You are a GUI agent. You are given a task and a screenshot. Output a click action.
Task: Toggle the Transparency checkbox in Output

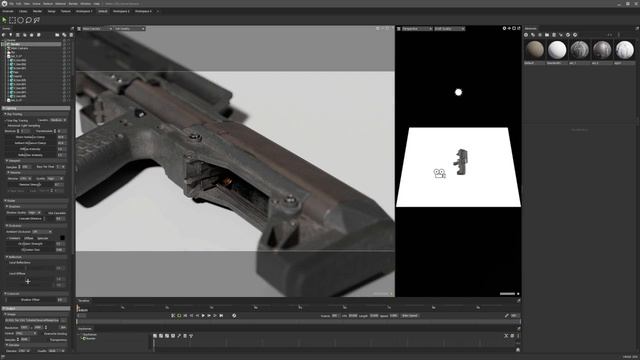(x=48, y=340)
